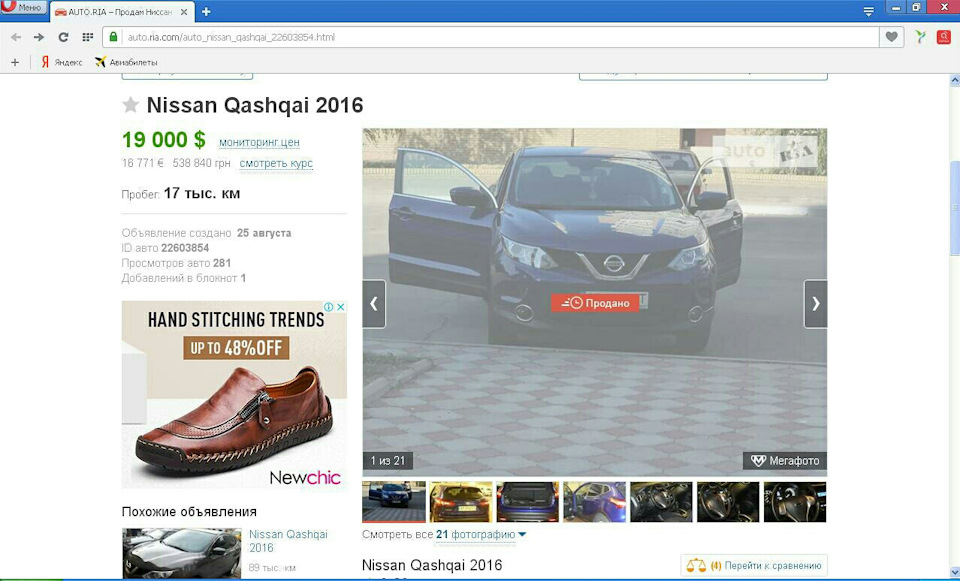Close the ad with the X icon
This screenshot has width=960, height=581.
(x=341, y=307)
